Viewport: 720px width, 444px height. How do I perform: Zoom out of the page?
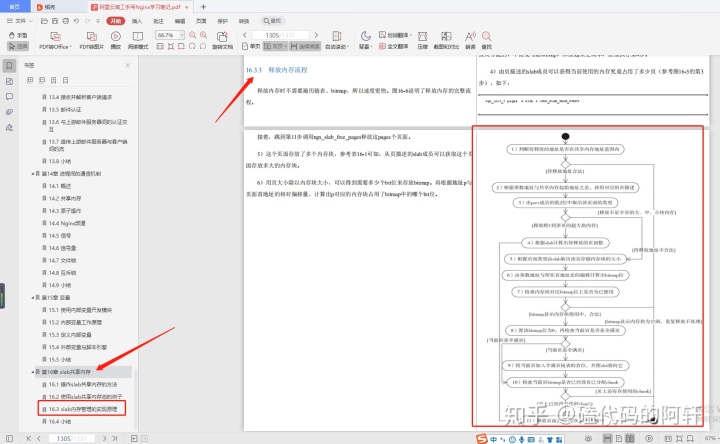(x=192, y=35)
